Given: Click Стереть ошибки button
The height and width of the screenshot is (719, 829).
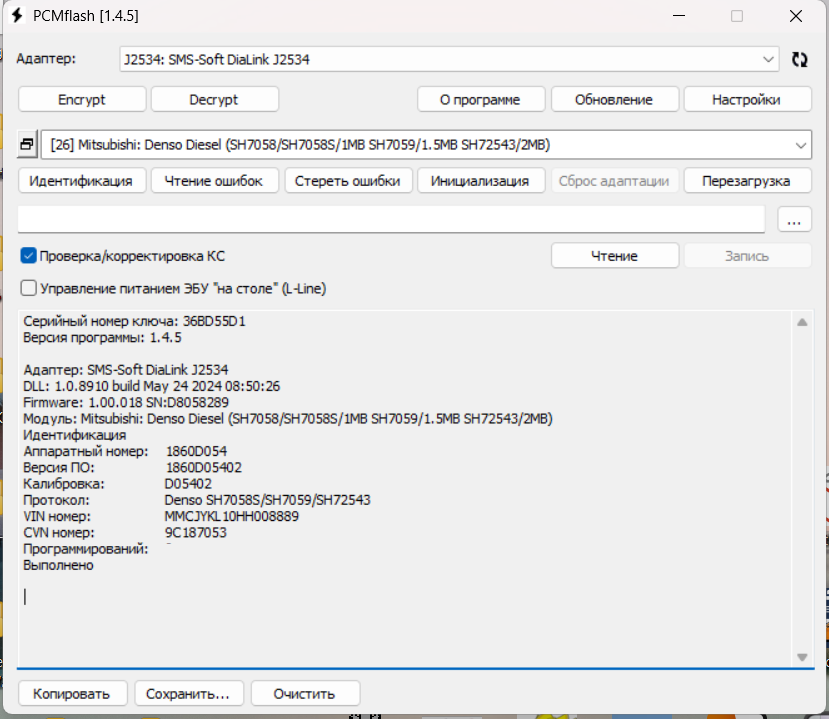Looking at the screenshot, I should coord(347,181).
